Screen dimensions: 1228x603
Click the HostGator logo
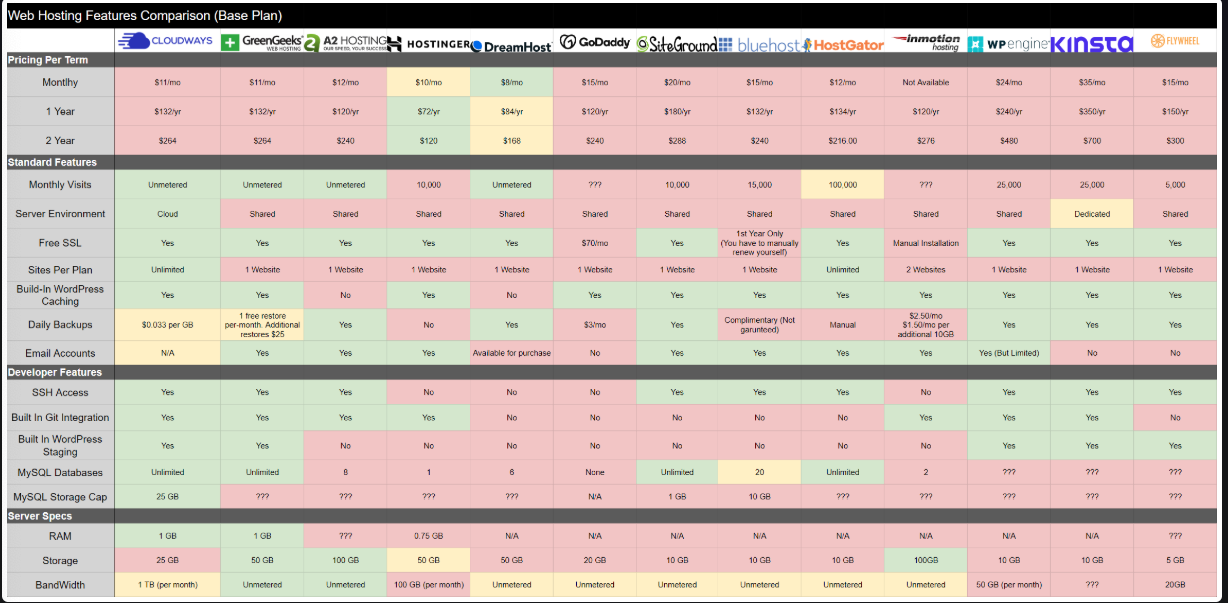pos(842,45)
